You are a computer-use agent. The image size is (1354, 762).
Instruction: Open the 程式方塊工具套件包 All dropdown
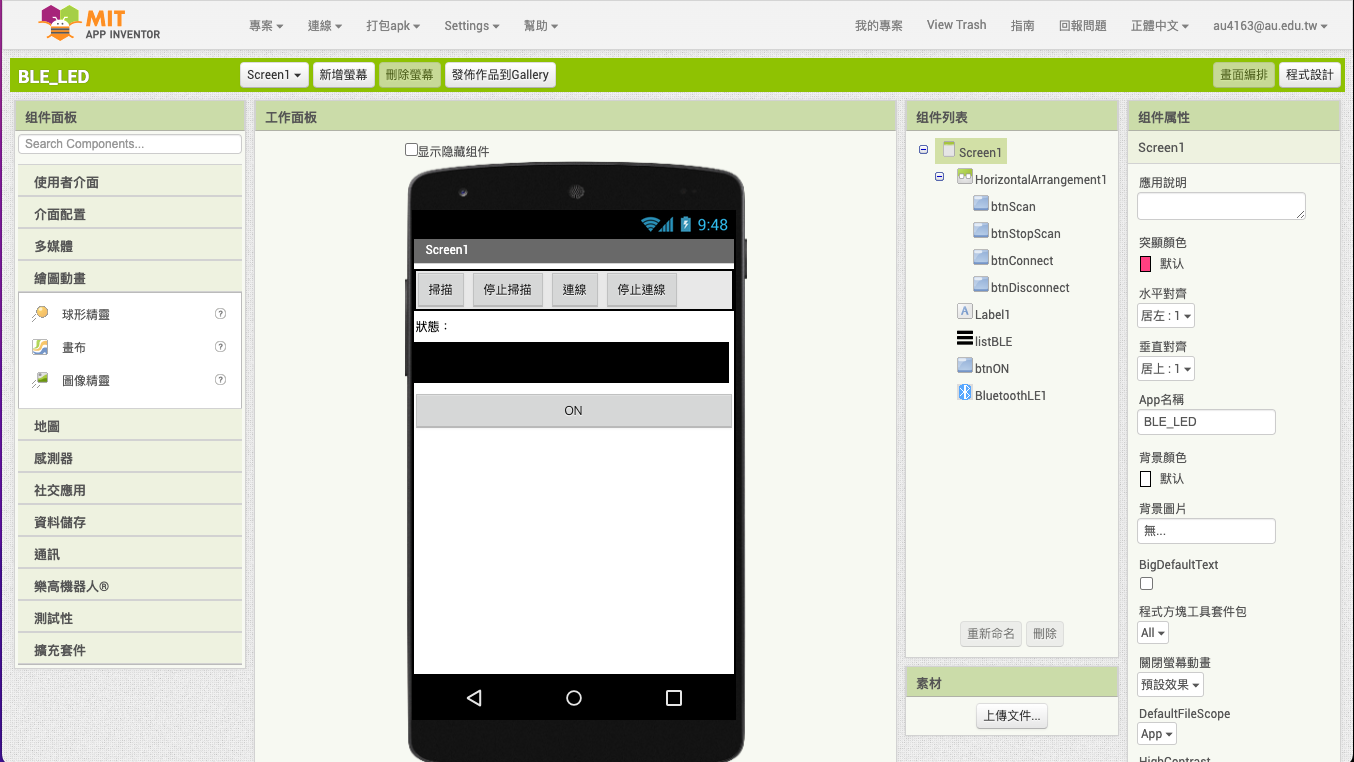coord(1153,633)
